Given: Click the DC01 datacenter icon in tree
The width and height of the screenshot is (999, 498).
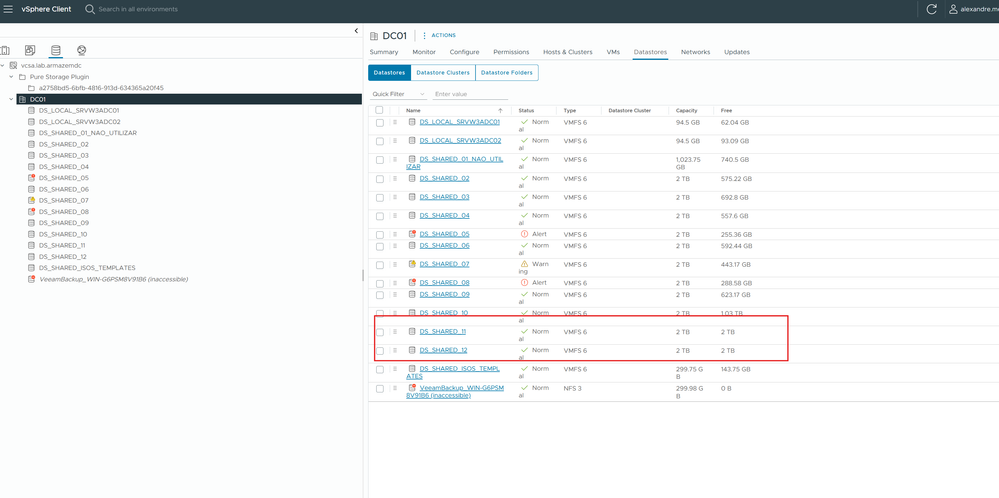Looking at the screenshot, I should 22,99.
